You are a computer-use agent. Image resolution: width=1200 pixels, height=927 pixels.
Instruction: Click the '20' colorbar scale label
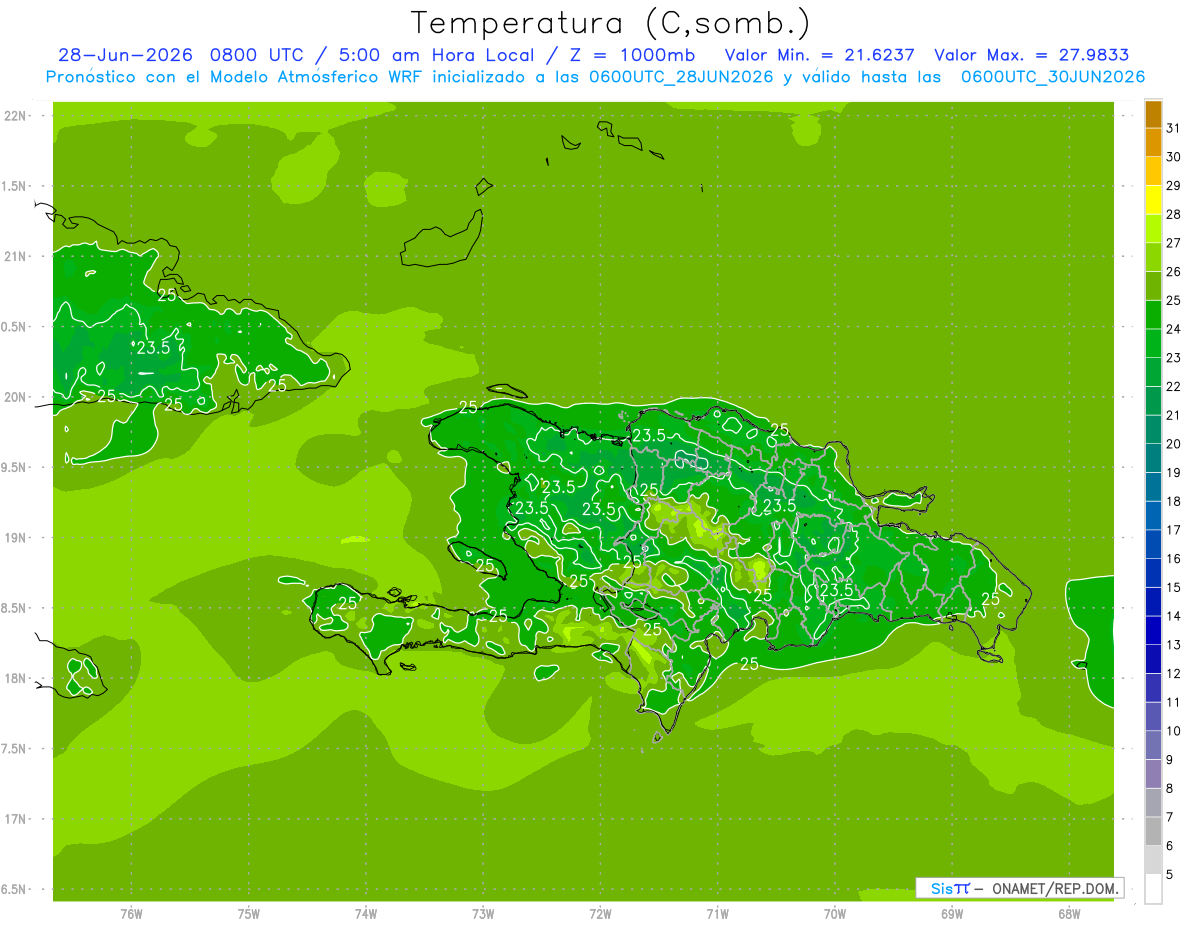tap(1173, 444)
